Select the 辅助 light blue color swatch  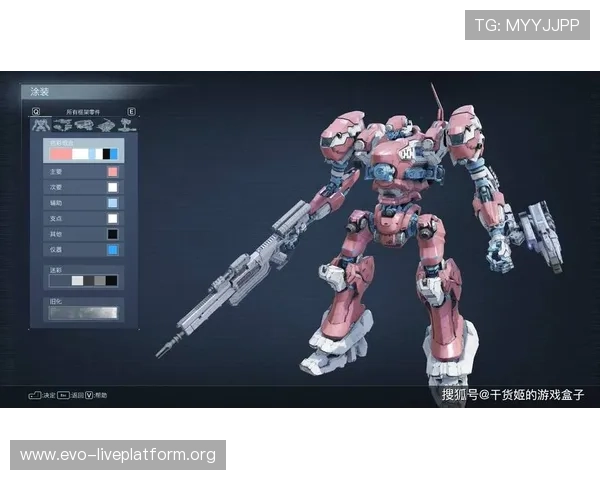point(112,203)
